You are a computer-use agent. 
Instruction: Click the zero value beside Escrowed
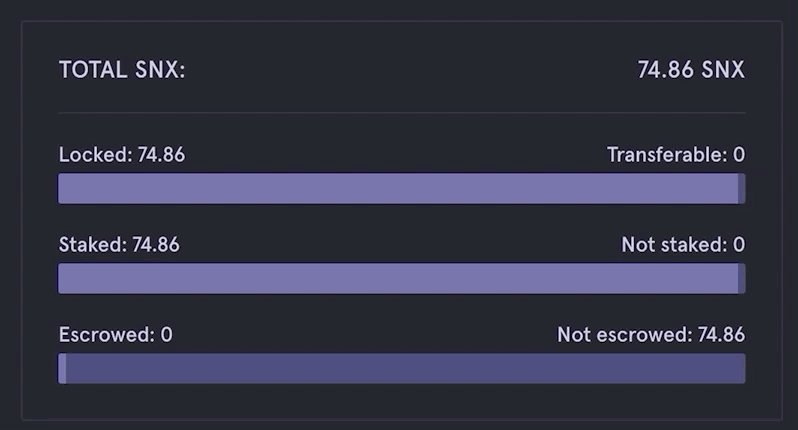[166, 335]
